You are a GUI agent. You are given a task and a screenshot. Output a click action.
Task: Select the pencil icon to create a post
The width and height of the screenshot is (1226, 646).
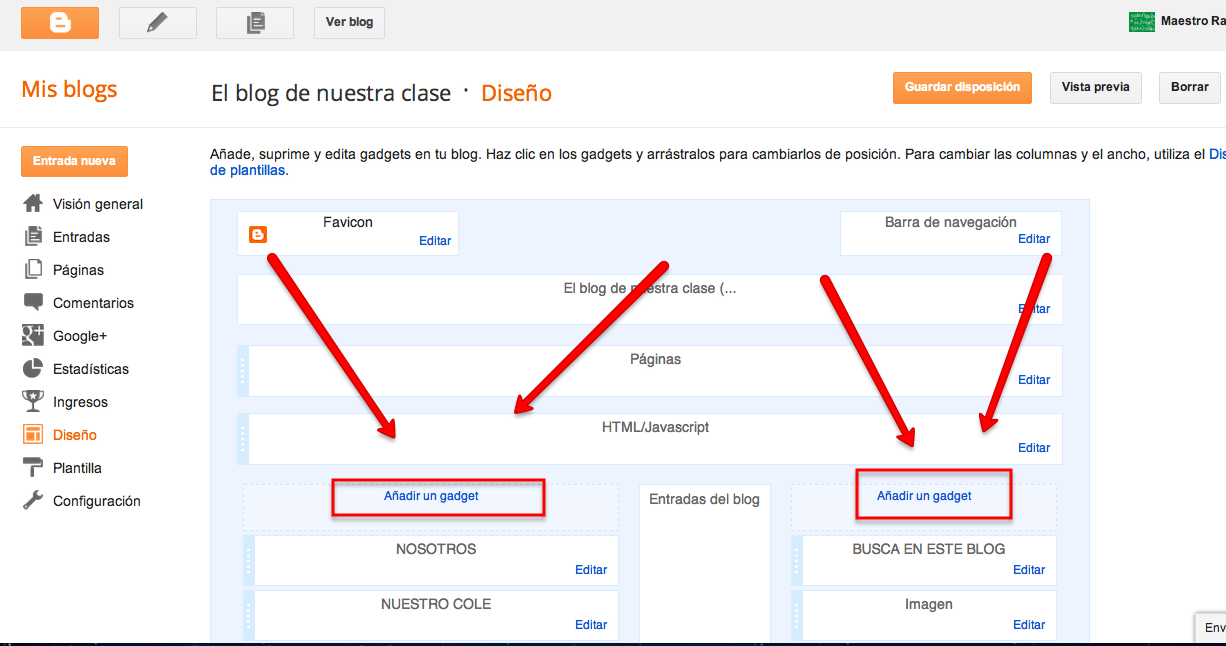pos(157,22)
